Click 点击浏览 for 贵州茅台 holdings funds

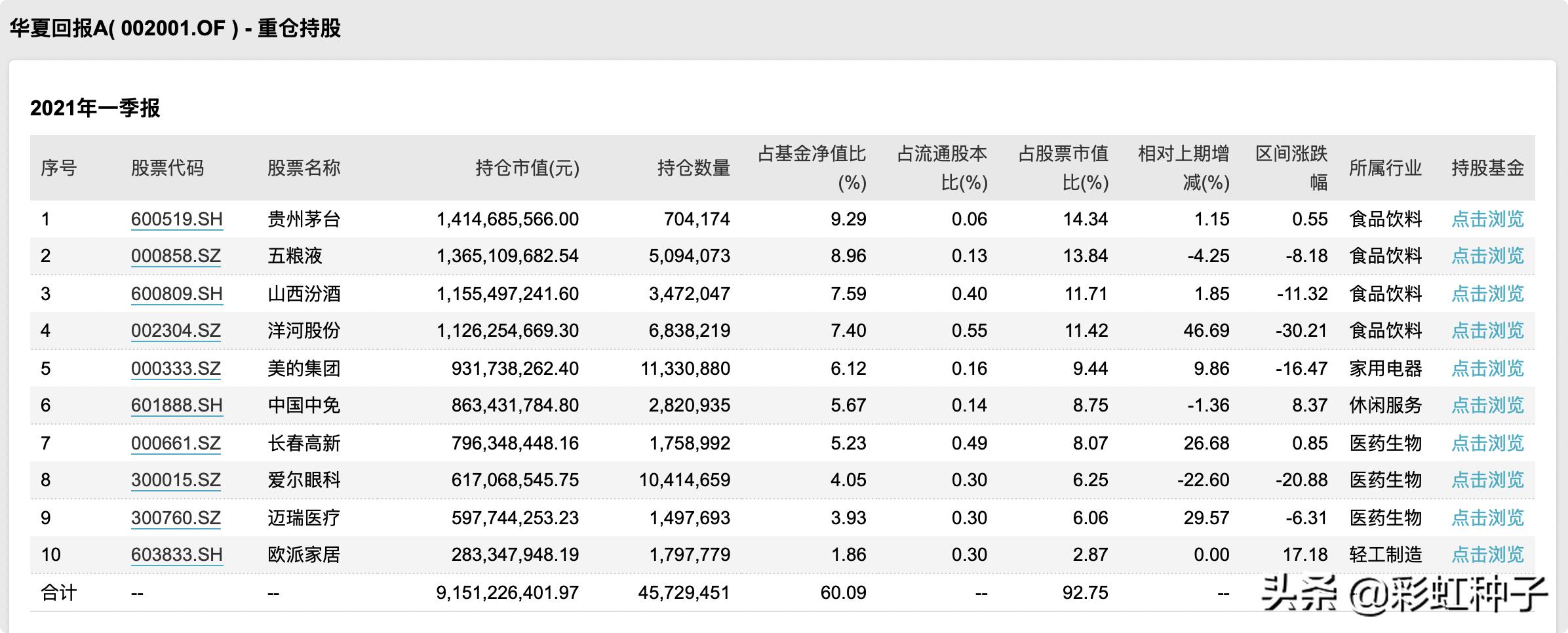[1491, 220]
